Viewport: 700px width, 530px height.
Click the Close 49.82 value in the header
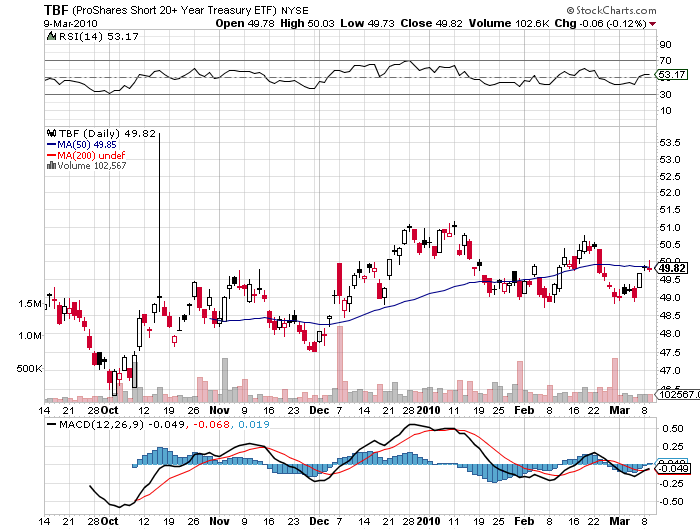click(431, 23)
